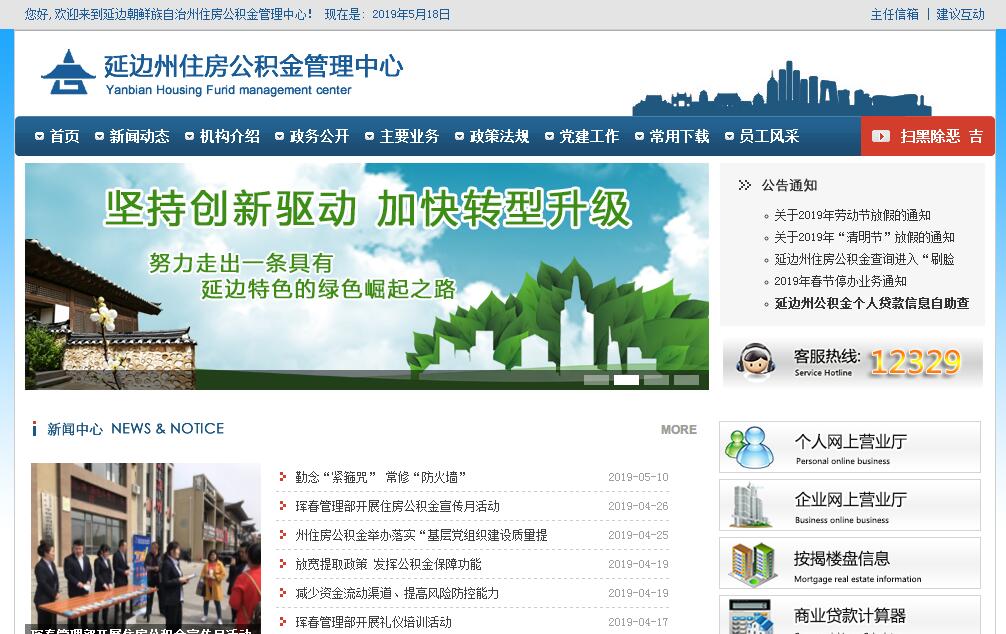Click the double-arrow icon next to 公告通知
This screenshot has height=634, width=1006.
click(745, 185)
